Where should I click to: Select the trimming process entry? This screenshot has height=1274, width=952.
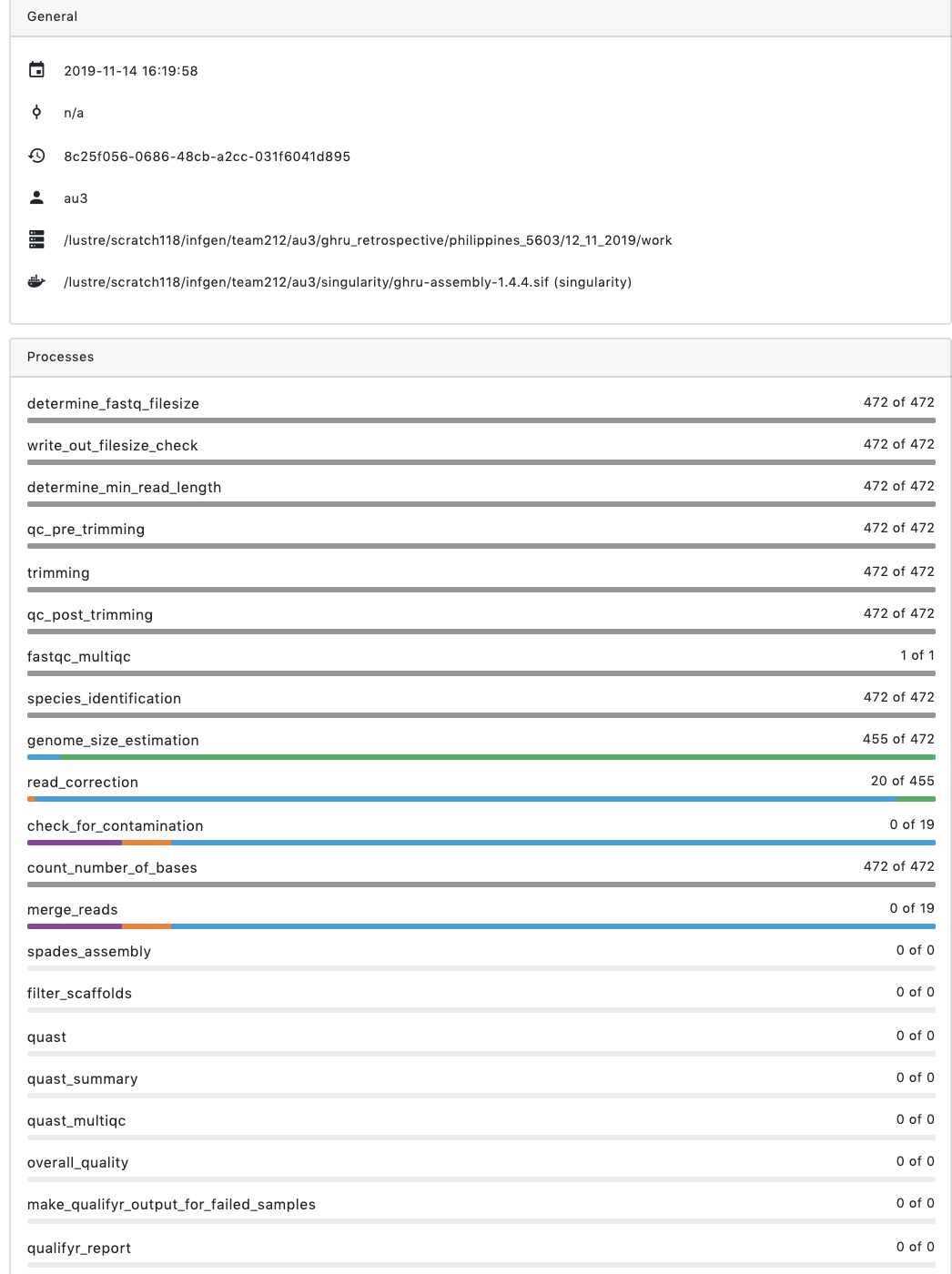pos(58,572)
